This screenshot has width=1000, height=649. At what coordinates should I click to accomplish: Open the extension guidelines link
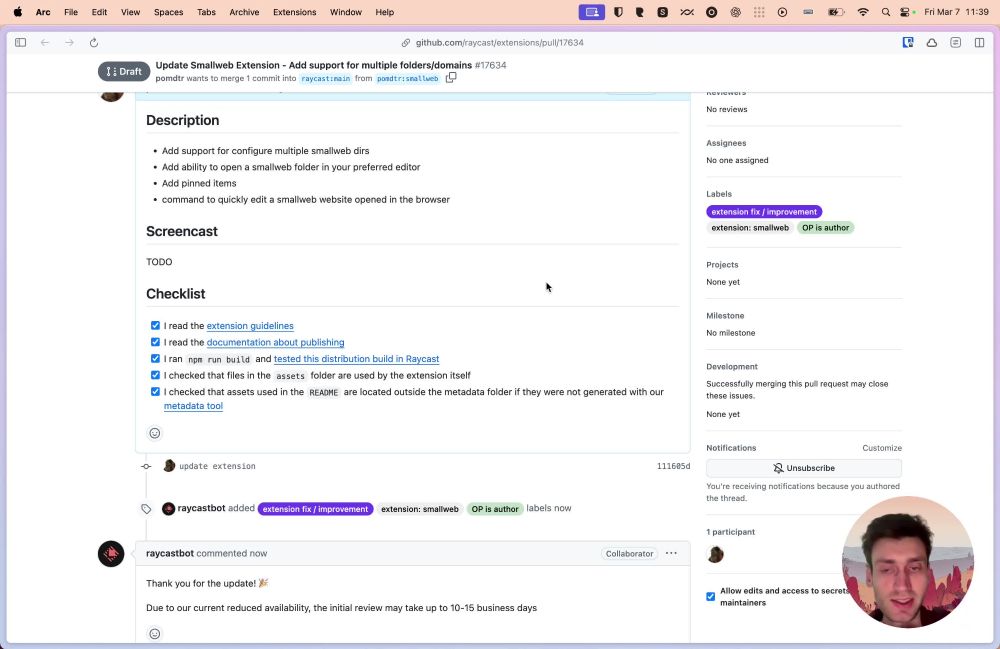tap(250, 326)
